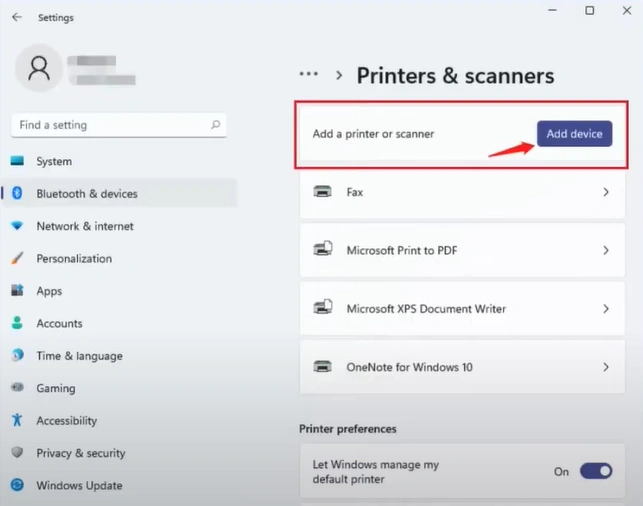Screen dimensions: 643x506
Task: Select the System monitor icon
Action: click(17, 161)
